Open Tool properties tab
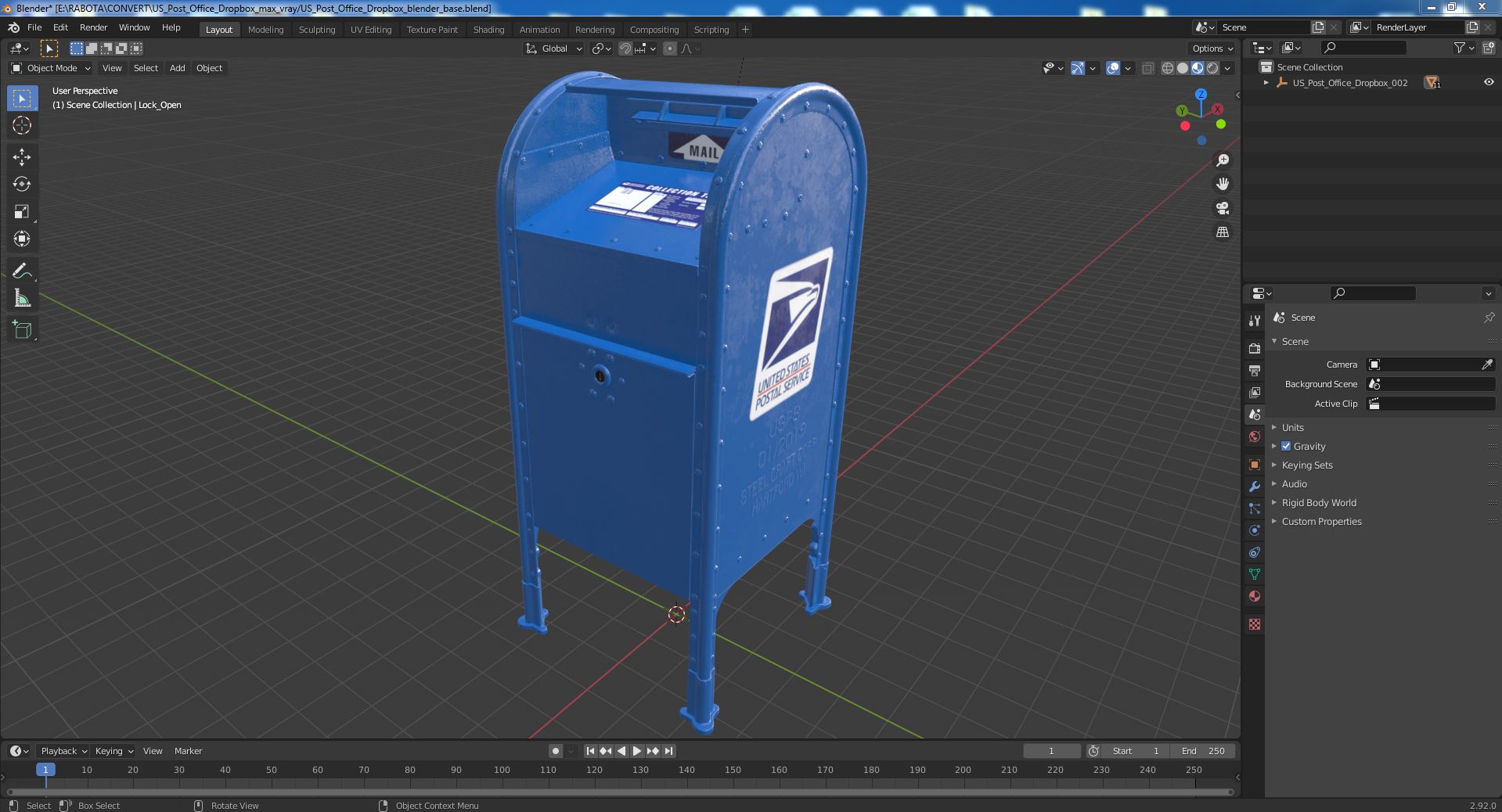Image resolution: width=1502 pixels, height=812 pixels. point(1255,320)
